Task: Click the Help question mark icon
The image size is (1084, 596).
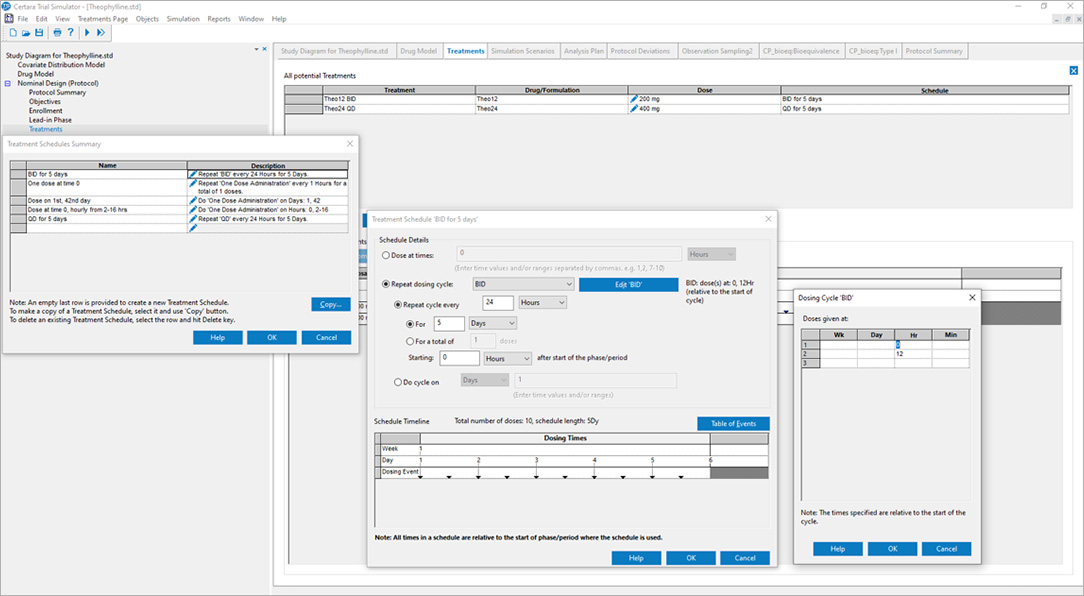Action: tap(71, 33)
